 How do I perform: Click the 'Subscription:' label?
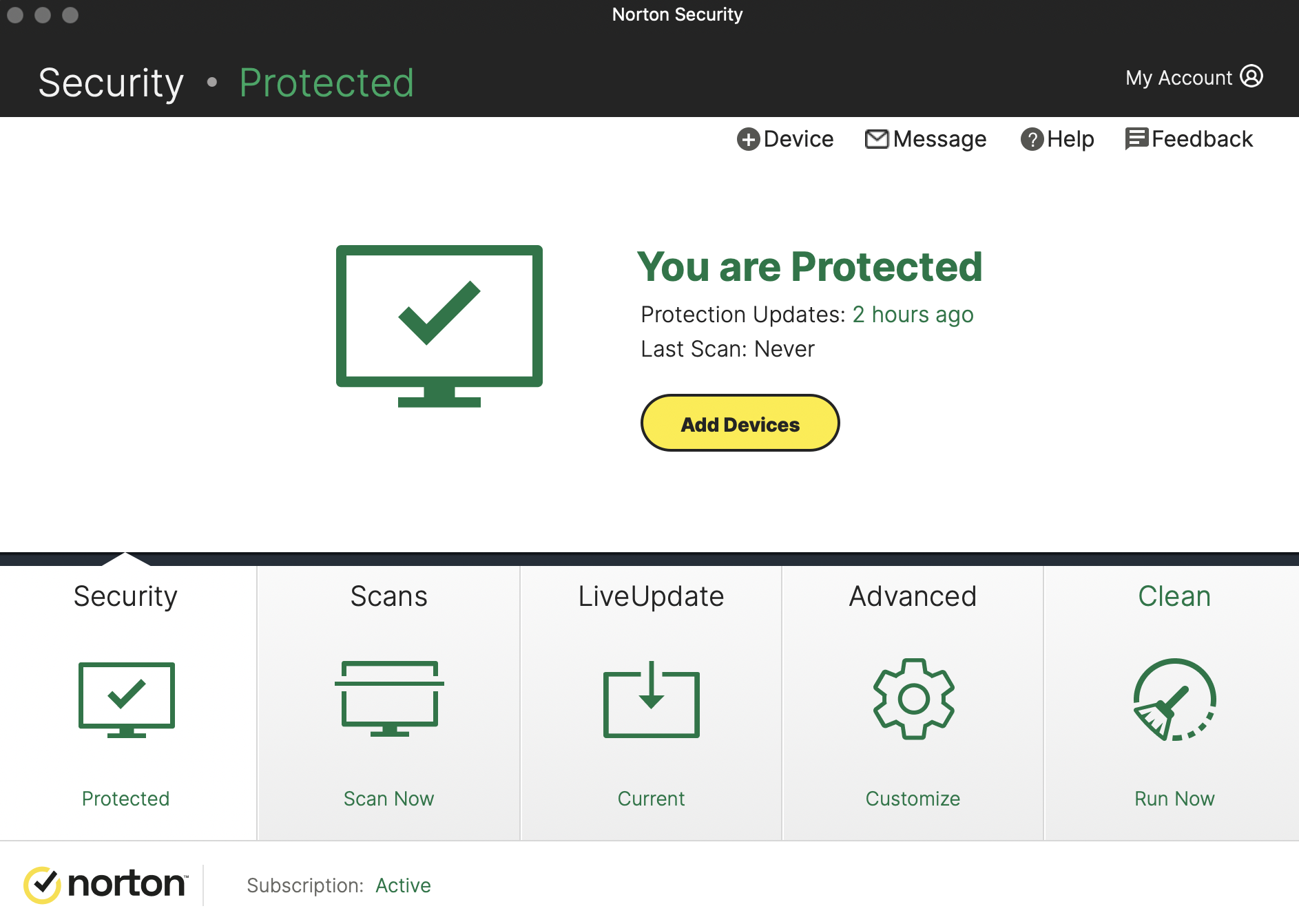pyautogui.click(x=305, y=885)
